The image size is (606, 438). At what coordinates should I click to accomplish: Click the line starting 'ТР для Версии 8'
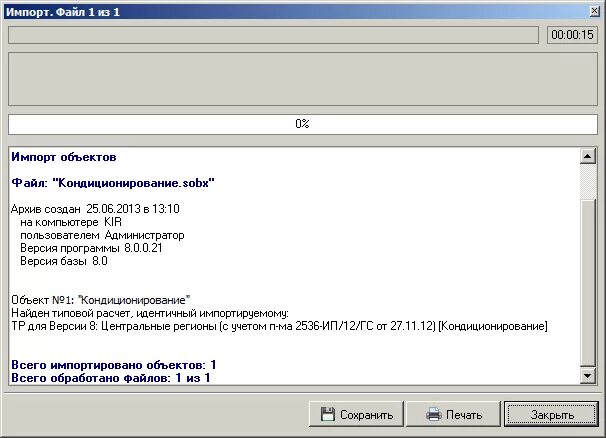pyautogui.click(x=279, y=326)
